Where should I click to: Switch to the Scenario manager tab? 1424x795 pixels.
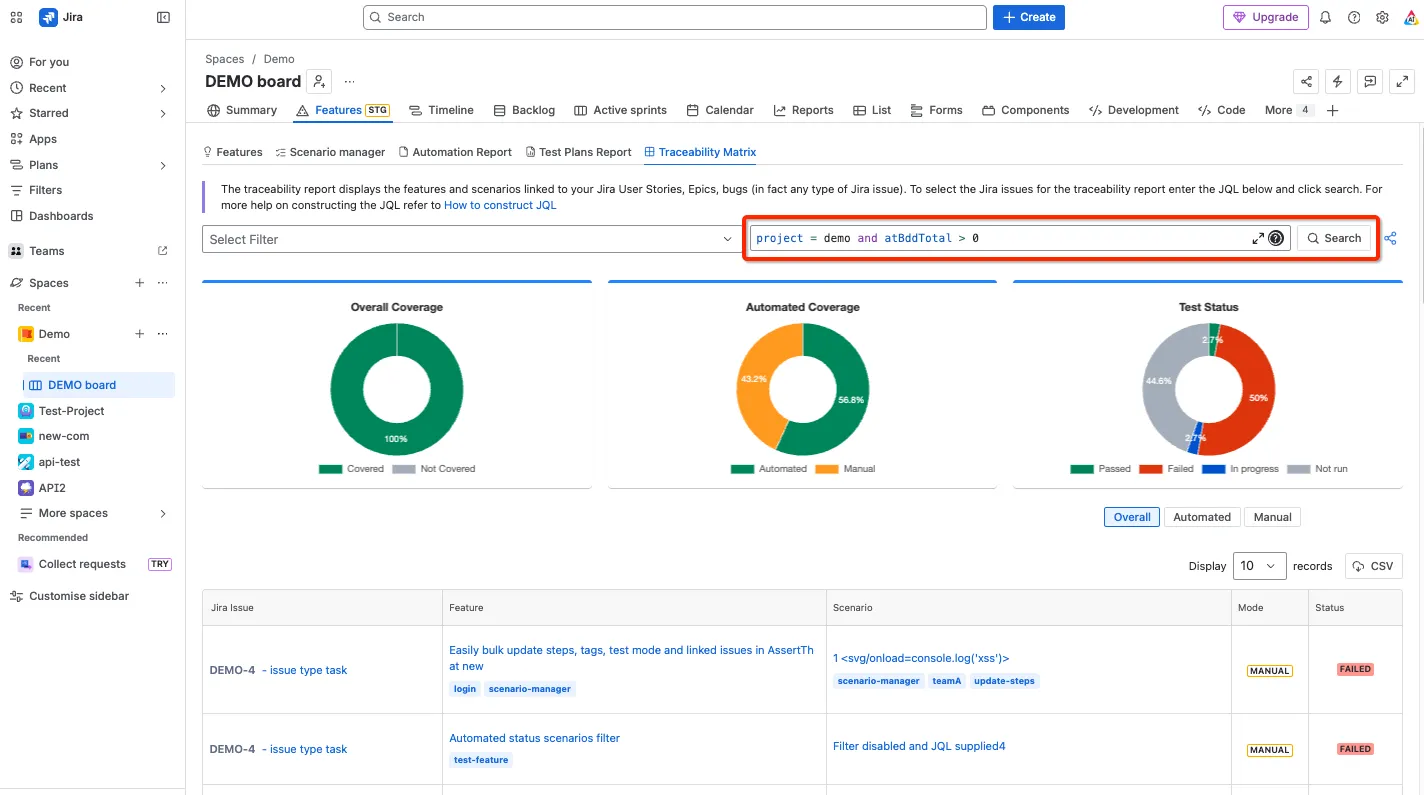pyautogui.click(x=330, y=152)
